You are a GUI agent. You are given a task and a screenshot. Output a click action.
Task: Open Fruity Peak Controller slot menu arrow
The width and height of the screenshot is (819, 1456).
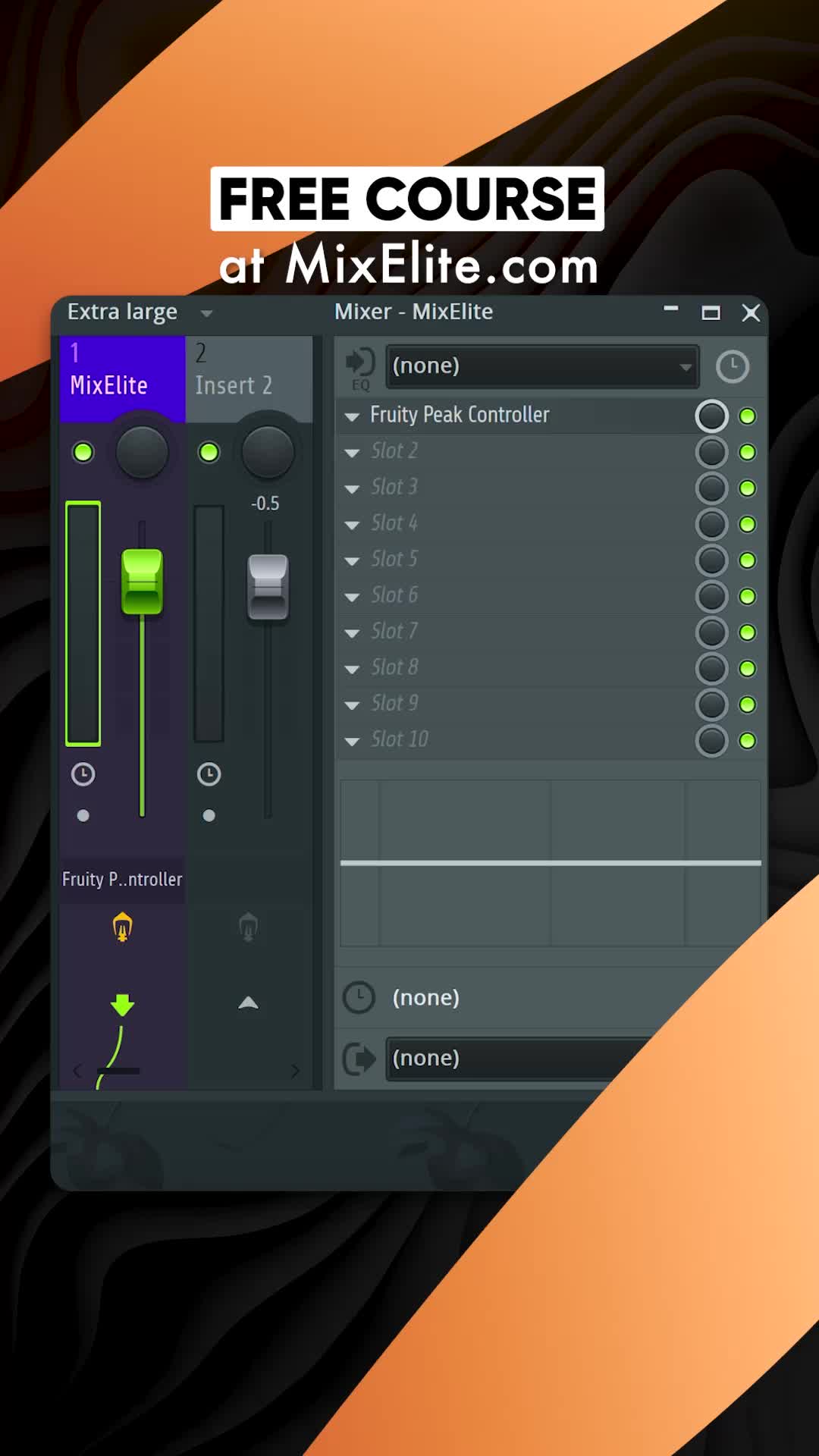tap(352, 416)
